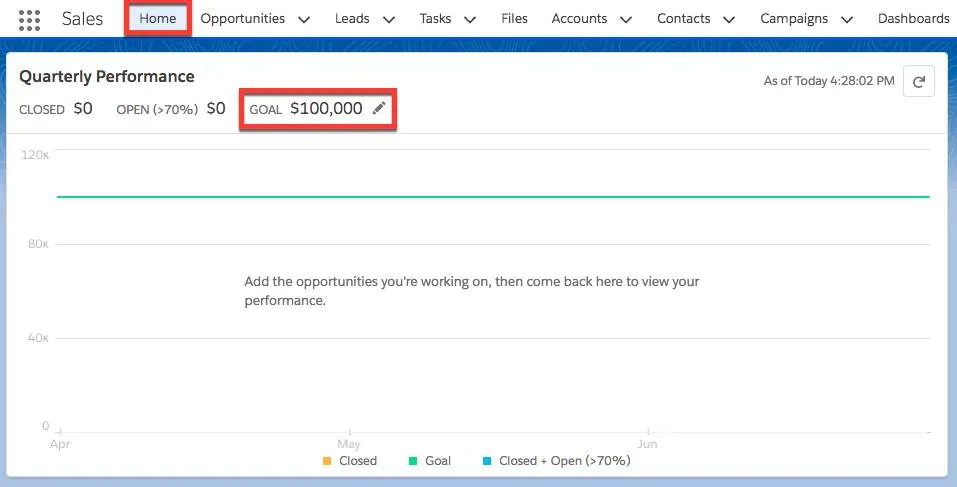
Task: Click the Jun axis label
Action: pos(648,444)
